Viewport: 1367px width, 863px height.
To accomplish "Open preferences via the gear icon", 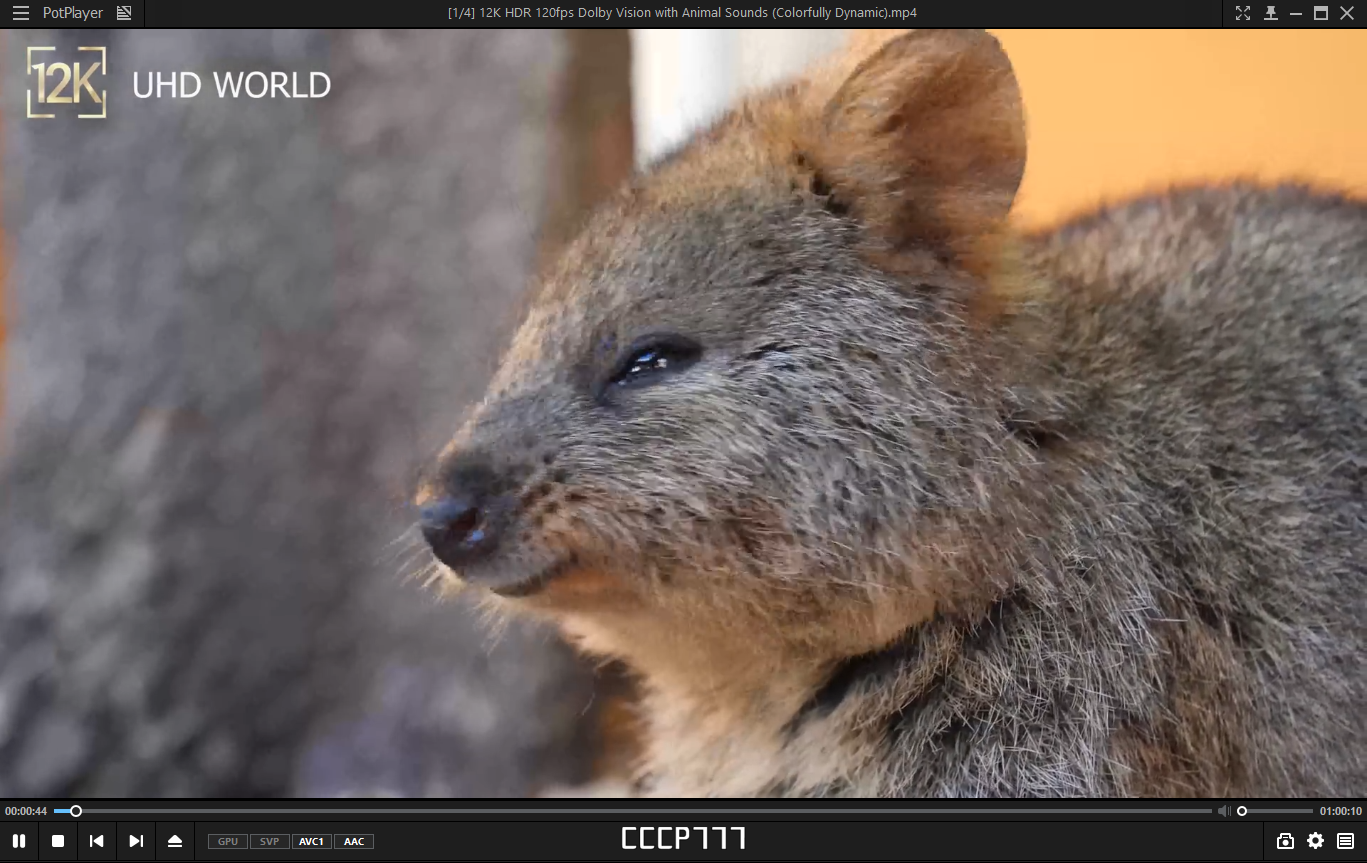I will (1315, 841).
